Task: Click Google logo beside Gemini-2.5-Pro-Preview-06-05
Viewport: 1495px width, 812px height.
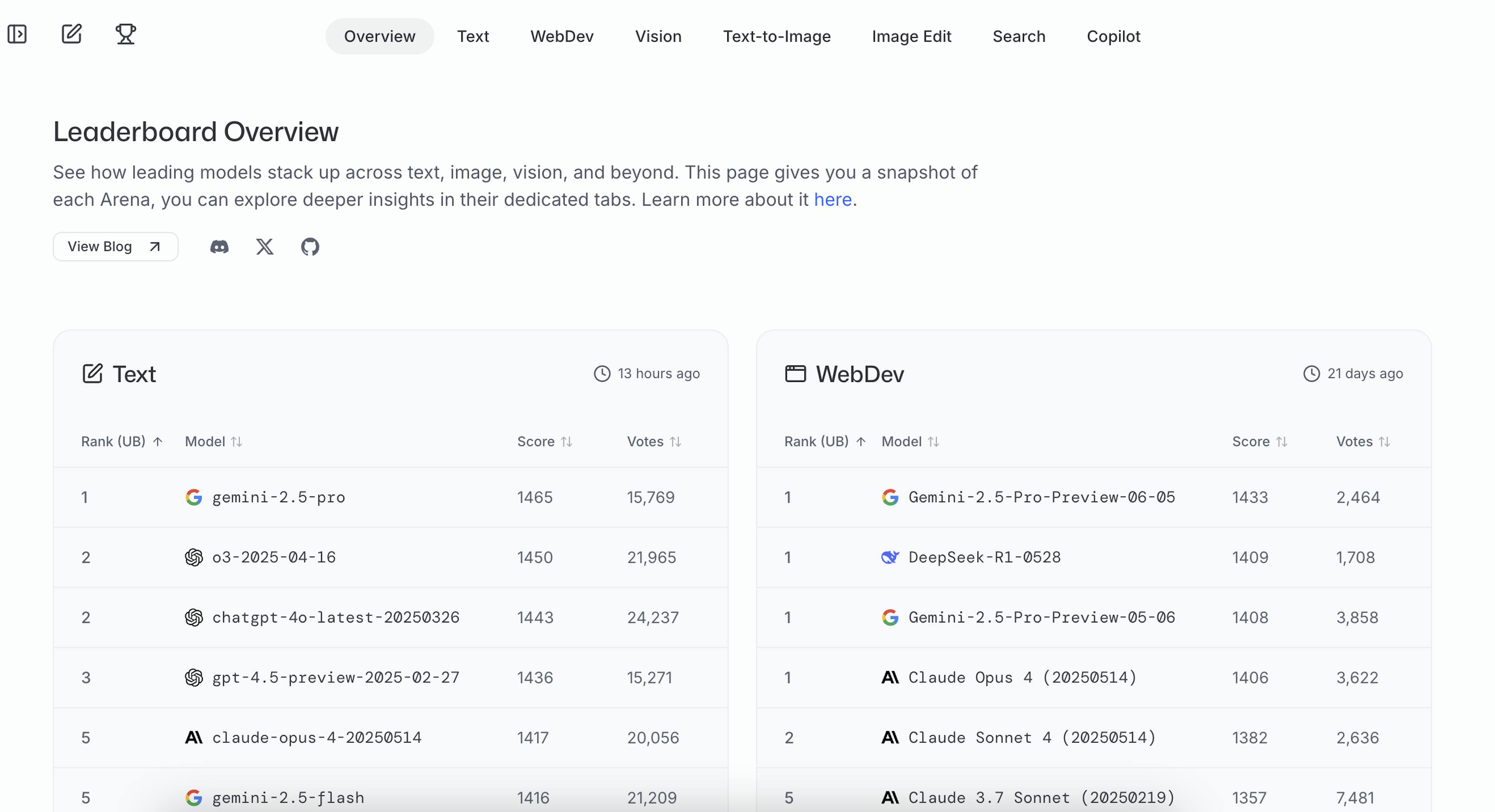Action: click(890, 497)
